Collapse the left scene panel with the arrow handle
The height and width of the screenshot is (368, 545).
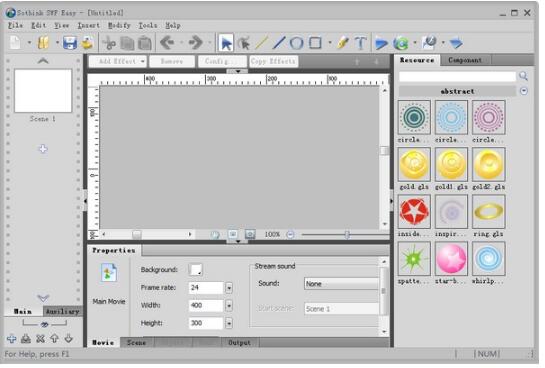85,201
